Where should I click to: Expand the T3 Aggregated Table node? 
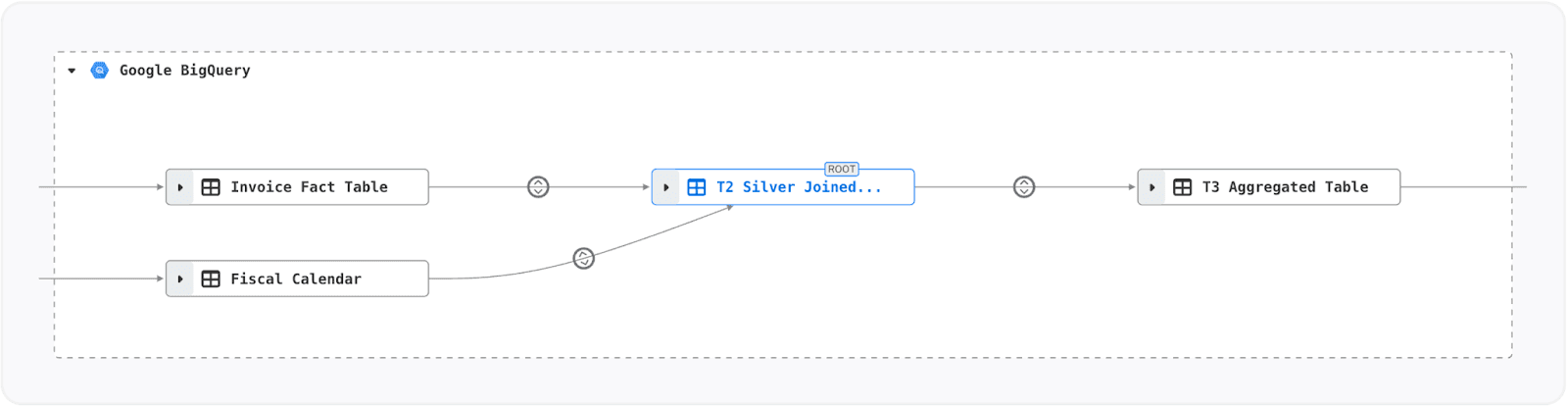(1152, 187)
